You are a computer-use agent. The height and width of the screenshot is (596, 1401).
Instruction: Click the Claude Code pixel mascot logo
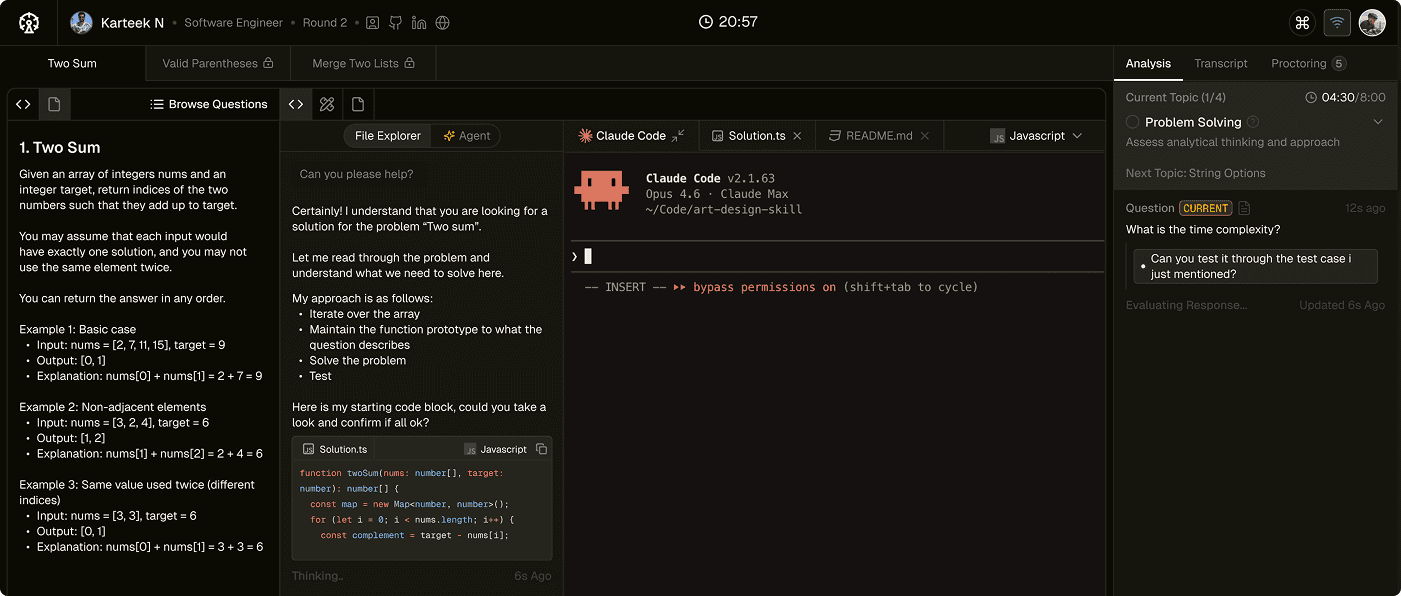(x=601, y=190)
